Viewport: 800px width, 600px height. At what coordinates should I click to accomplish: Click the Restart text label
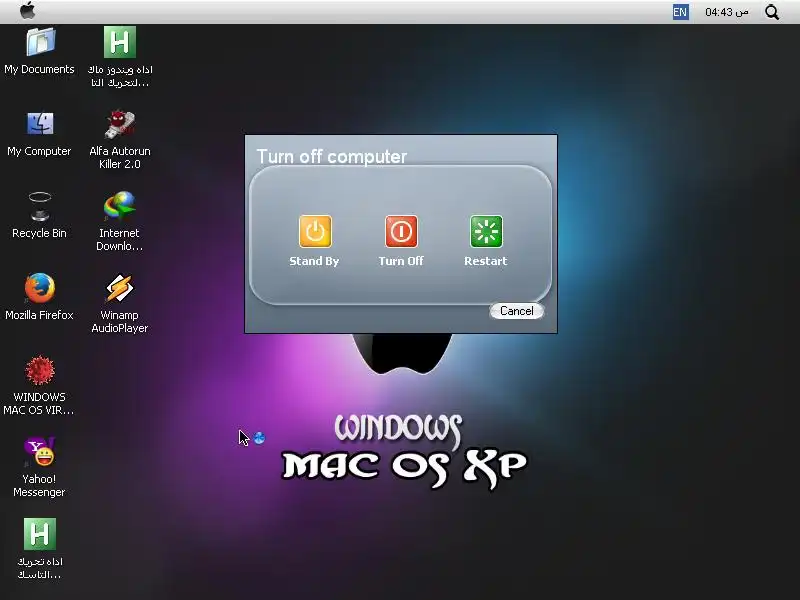(486, 261)
